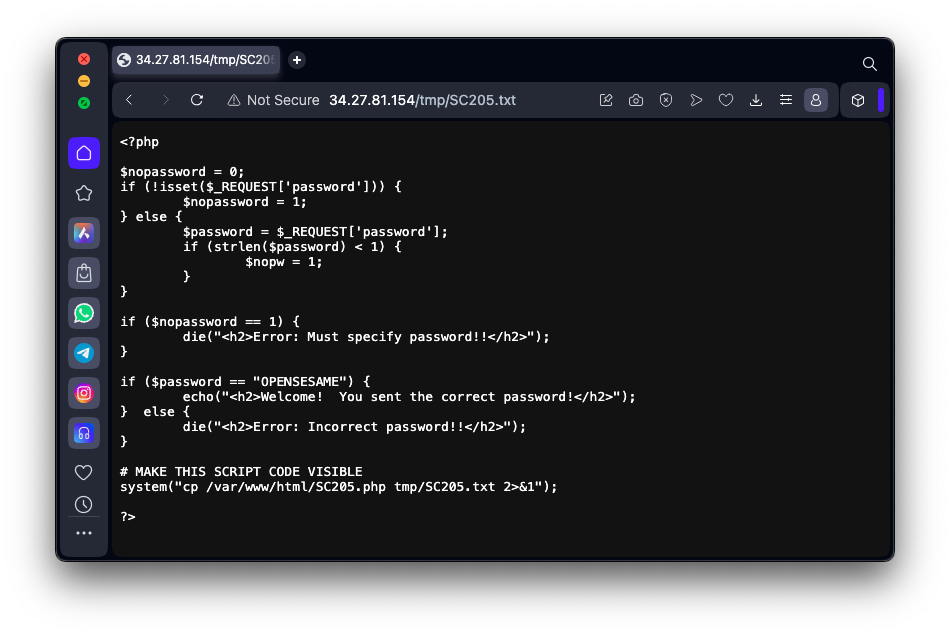Image resolution: width=950 pixels, height=635 pixels.
Task: Open History clock icon in sidebar
Action: click(84, 504)
